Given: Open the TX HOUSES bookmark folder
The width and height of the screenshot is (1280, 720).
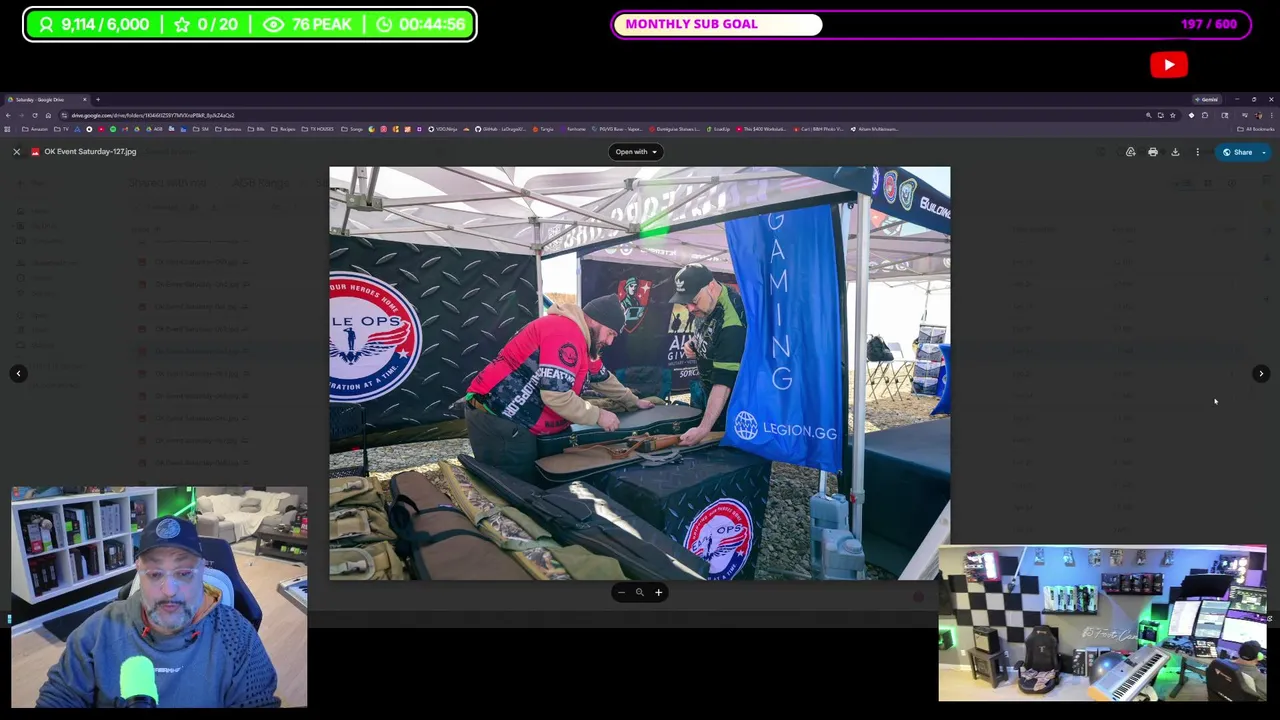Looking at the screenshot, I should coord(318,129).
